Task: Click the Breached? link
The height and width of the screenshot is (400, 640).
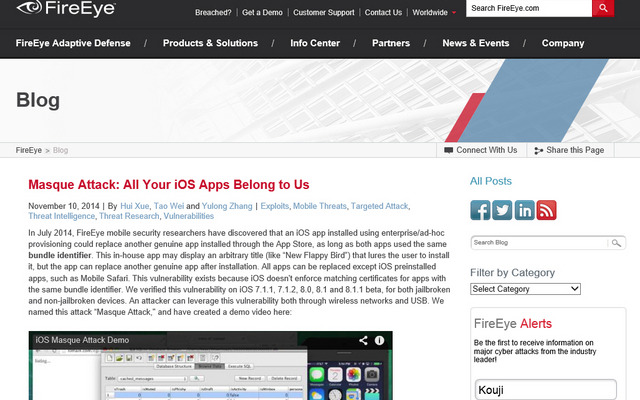Action: coord(213,13)
